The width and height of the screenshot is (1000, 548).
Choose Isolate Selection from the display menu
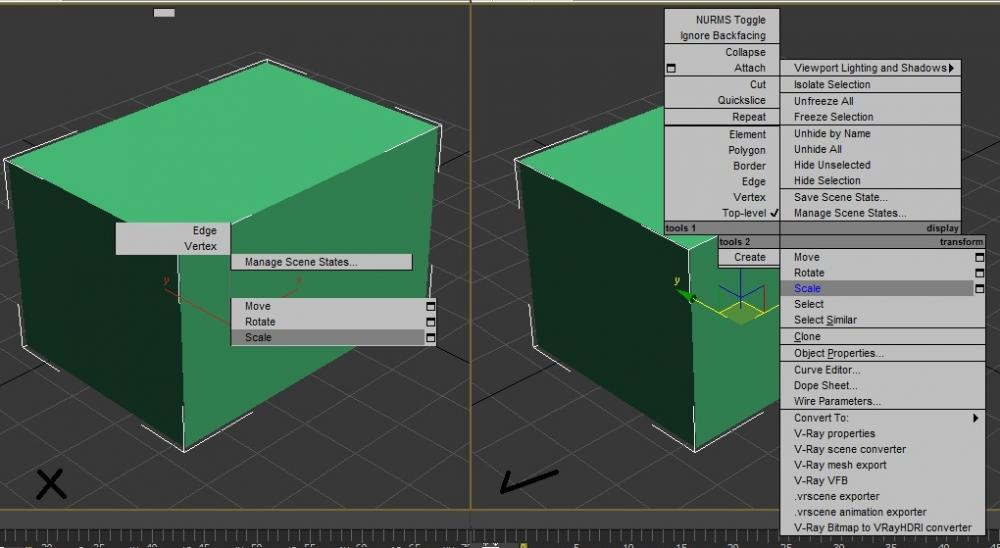[x=832, y=85]
